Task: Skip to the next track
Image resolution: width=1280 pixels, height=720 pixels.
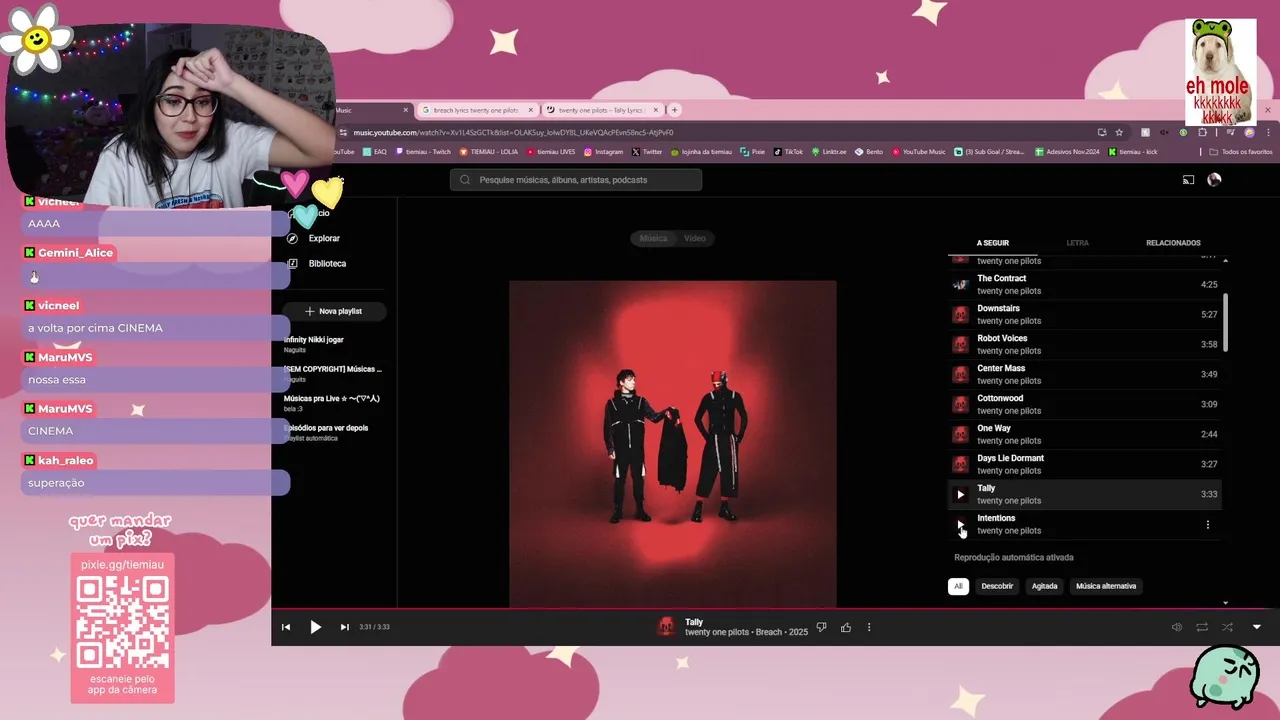Action: click(344, 627)
